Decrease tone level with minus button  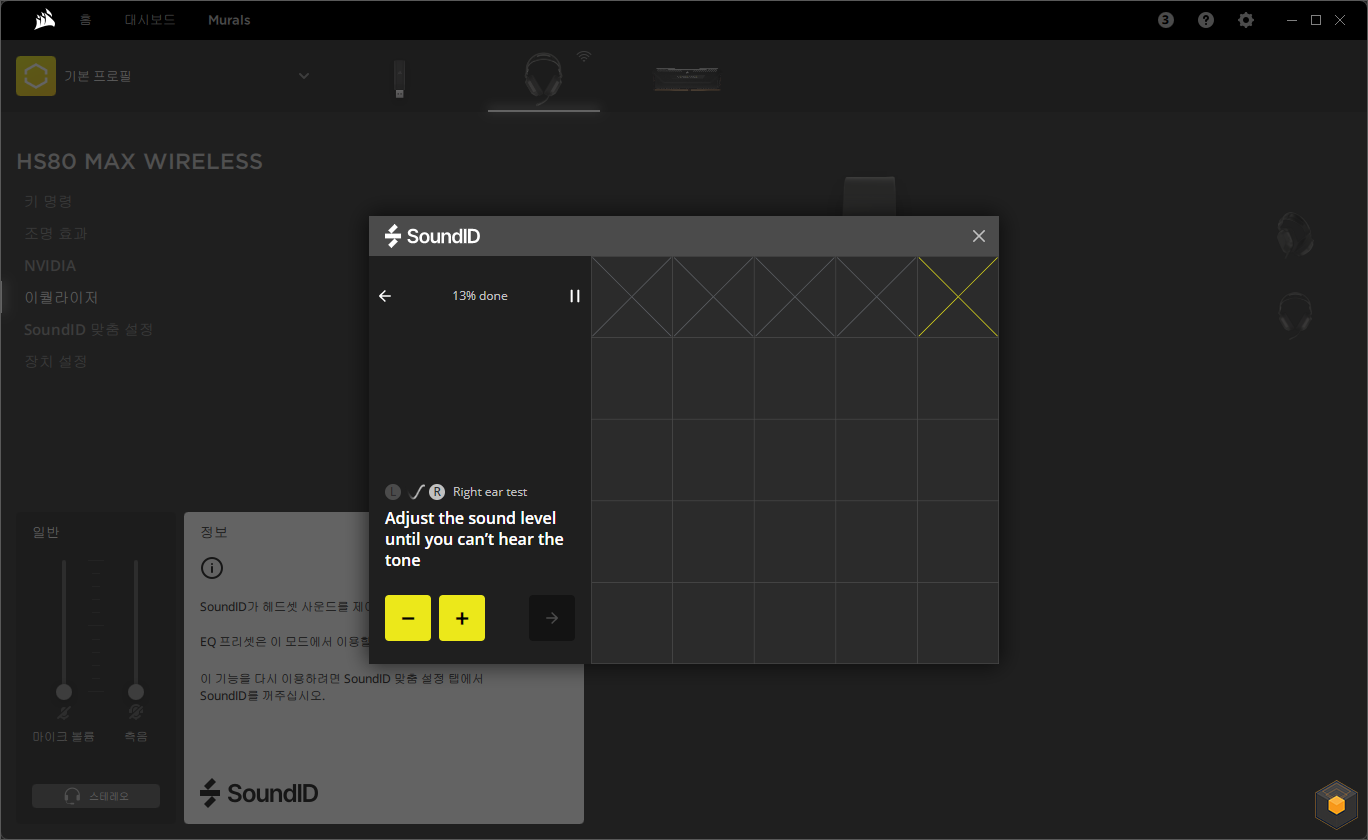click(408, 618)
